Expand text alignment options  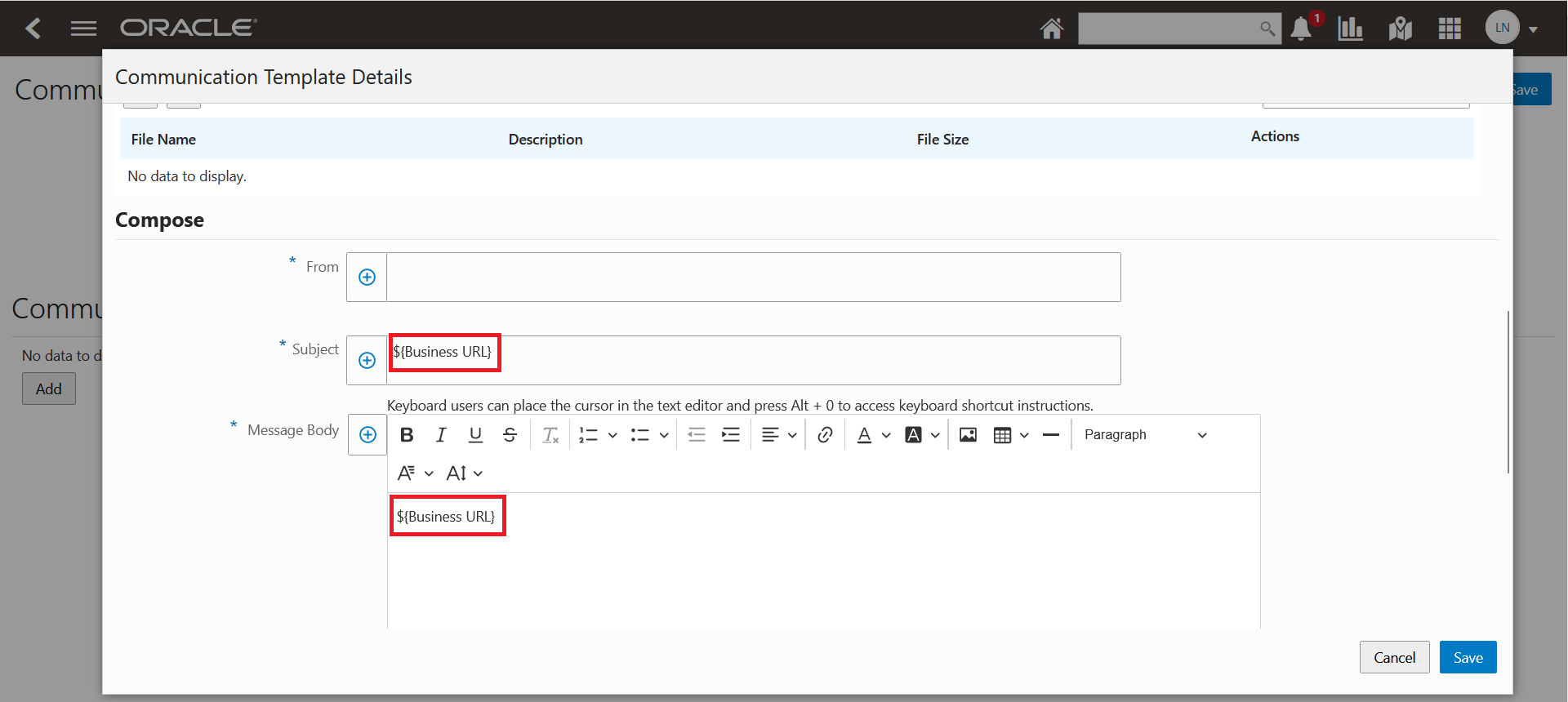[x=792, y=435]
